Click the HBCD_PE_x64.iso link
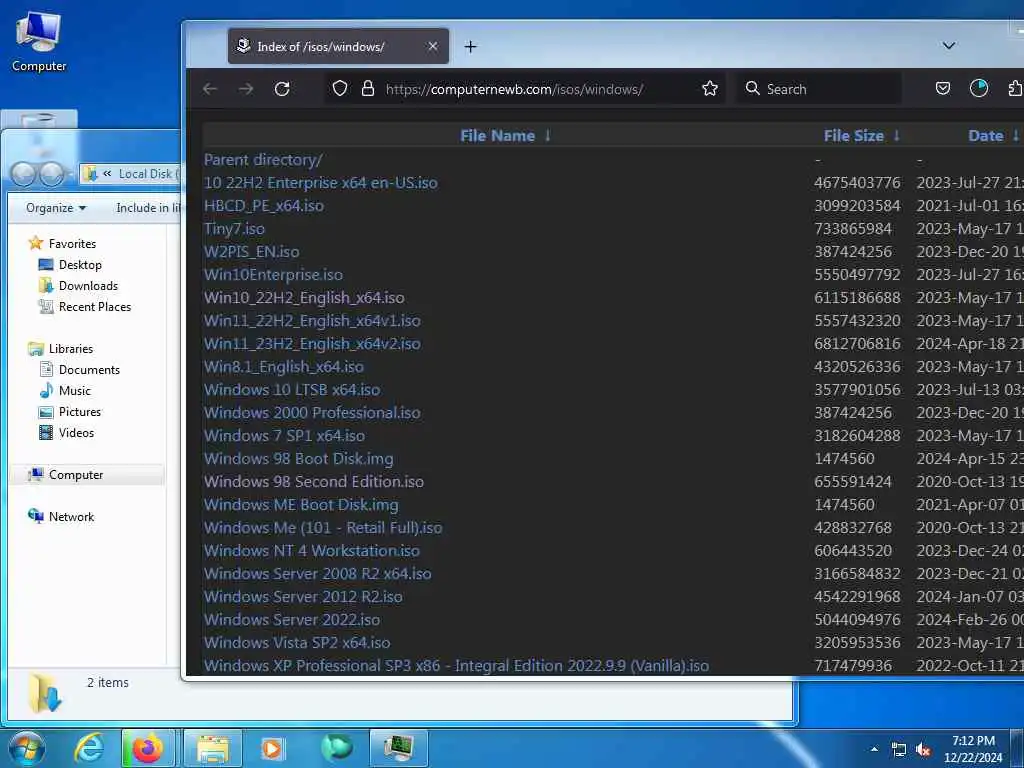 264,206
